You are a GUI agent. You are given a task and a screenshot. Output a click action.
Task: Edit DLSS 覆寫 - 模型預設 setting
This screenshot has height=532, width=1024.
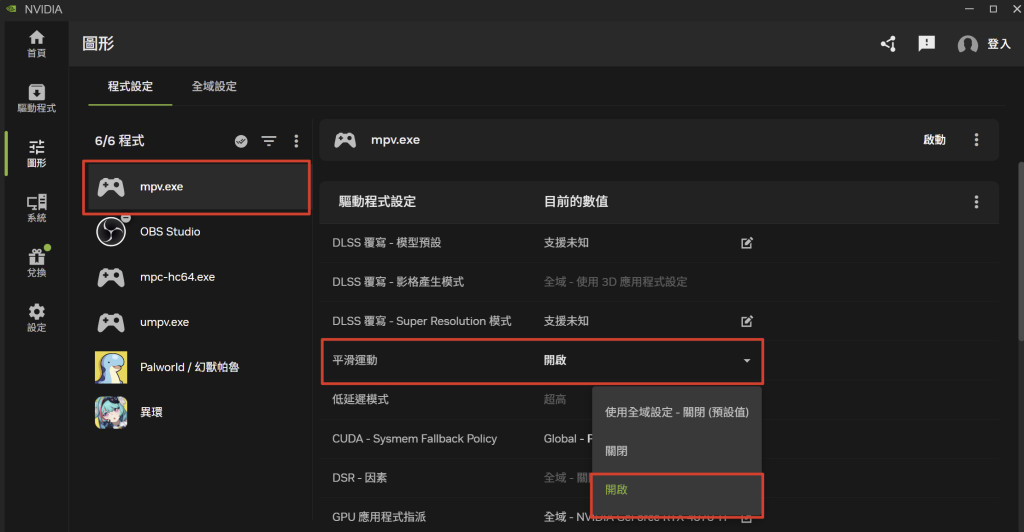(x=746, y=243)
